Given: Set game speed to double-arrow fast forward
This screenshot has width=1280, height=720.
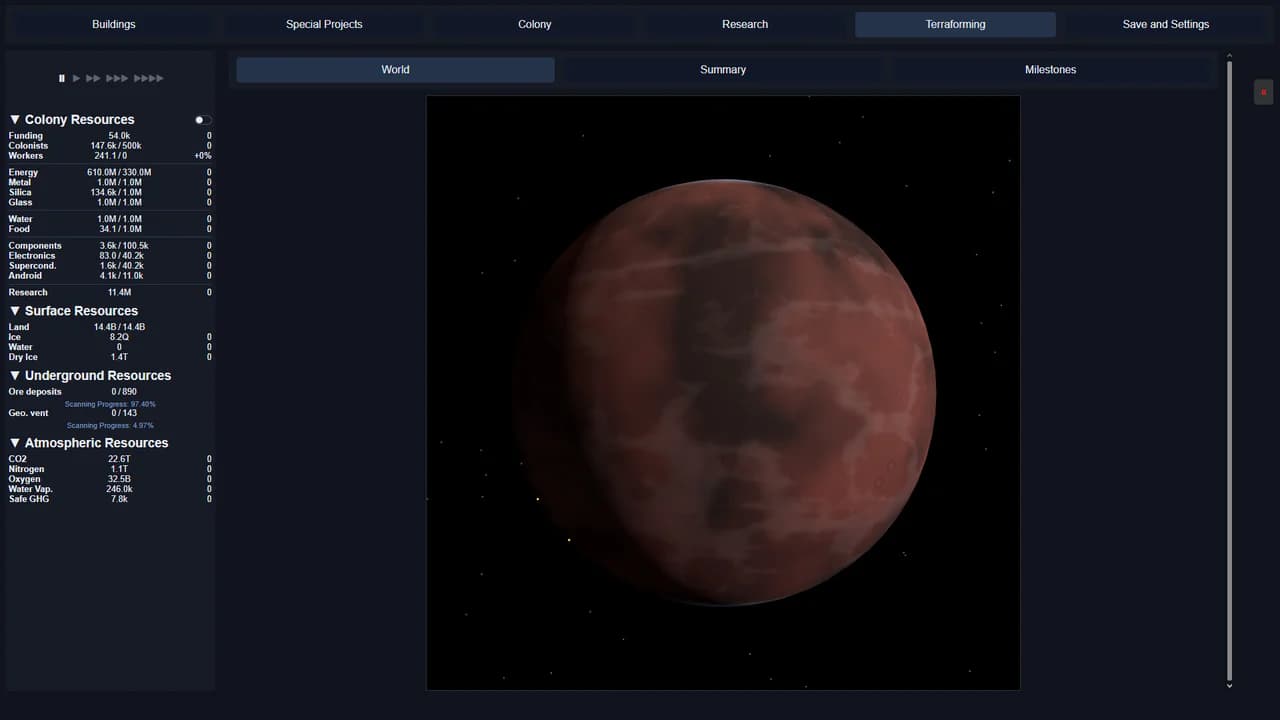Looking at the screenshot, I should (x=93, y=78).
